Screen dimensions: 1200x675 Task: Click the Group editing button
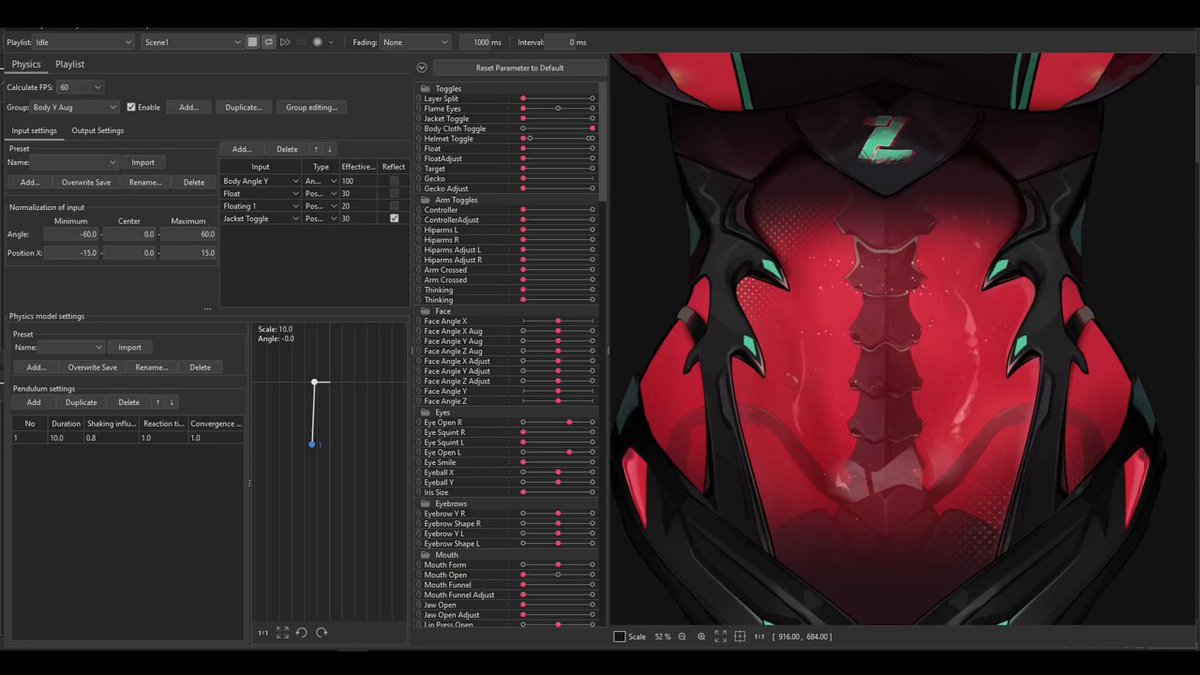coord(311,107)
